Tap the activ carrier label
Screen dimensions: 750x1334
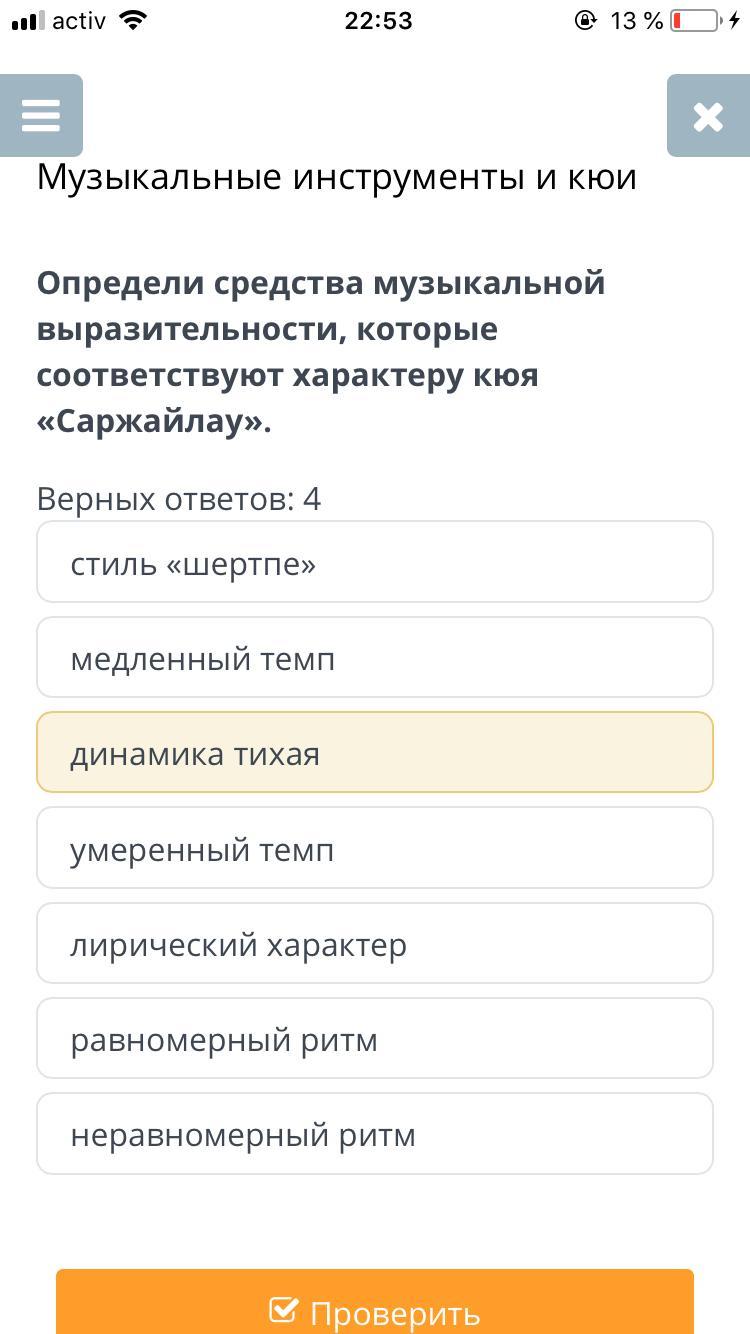(79, 21)
